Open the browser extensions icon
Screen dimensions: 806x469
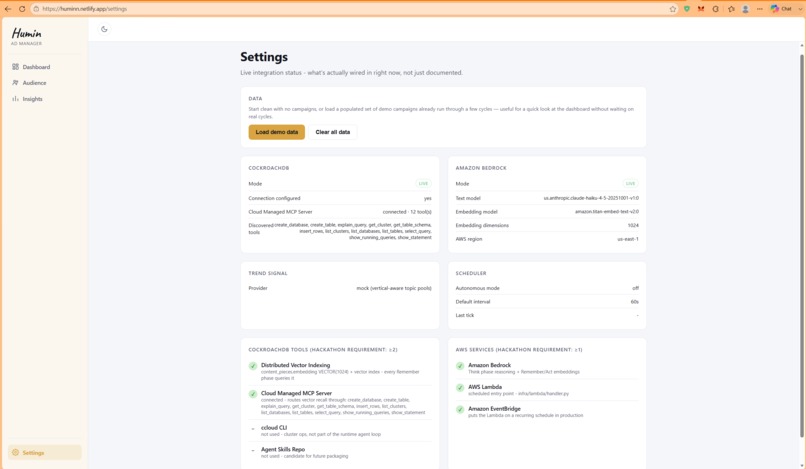pos(716,9)
